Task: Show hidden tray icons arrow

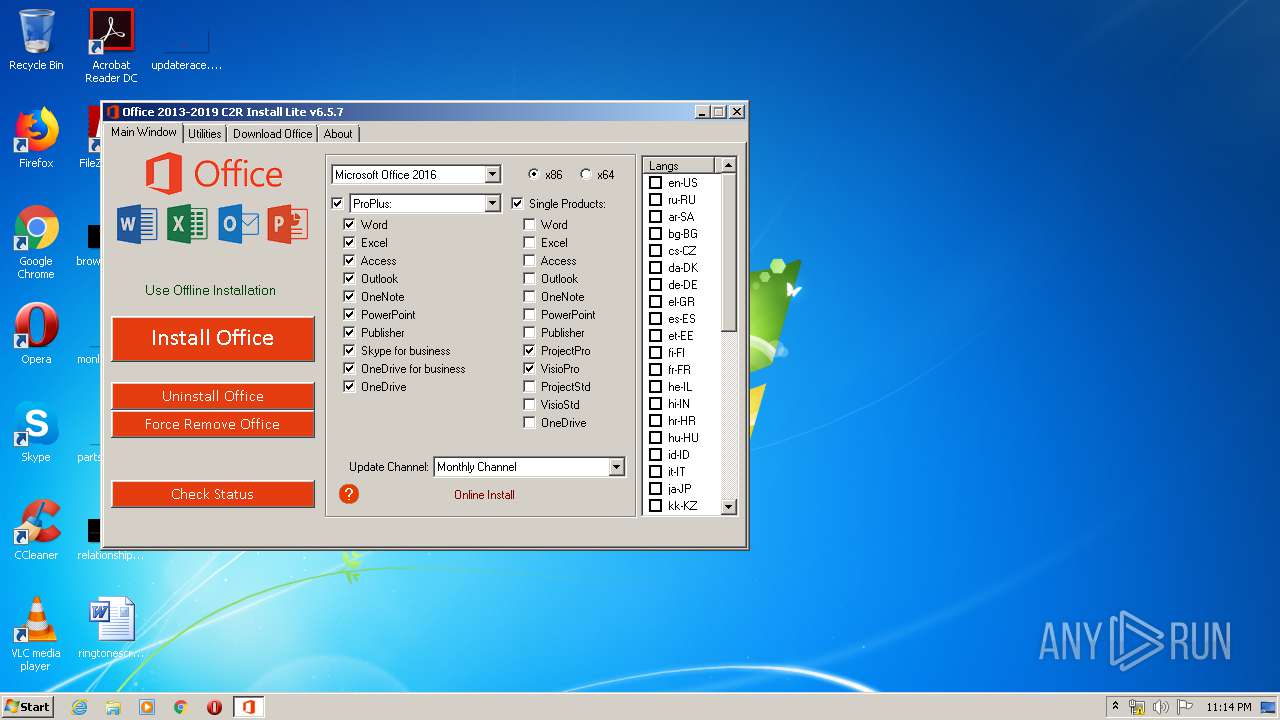Action: tap(1115, 707)
